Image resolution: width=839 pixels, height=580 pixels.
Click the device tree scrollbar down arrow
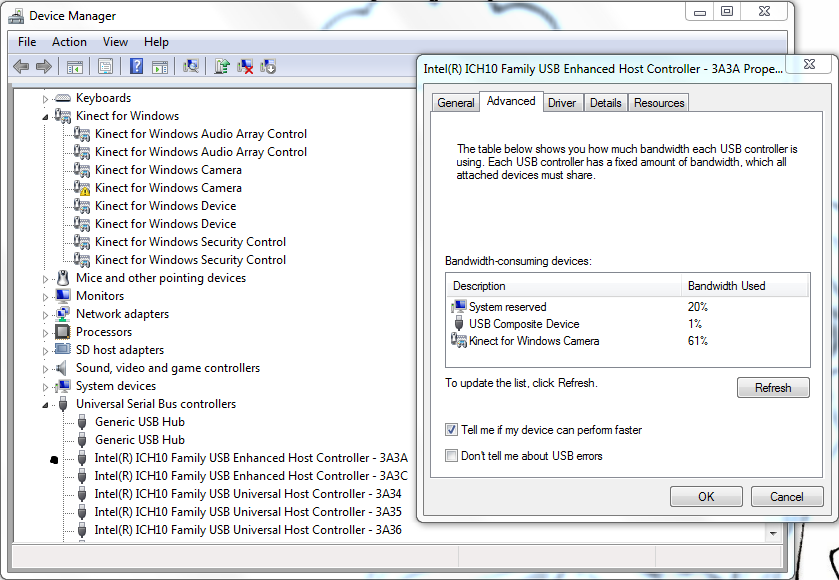point(773,533)
